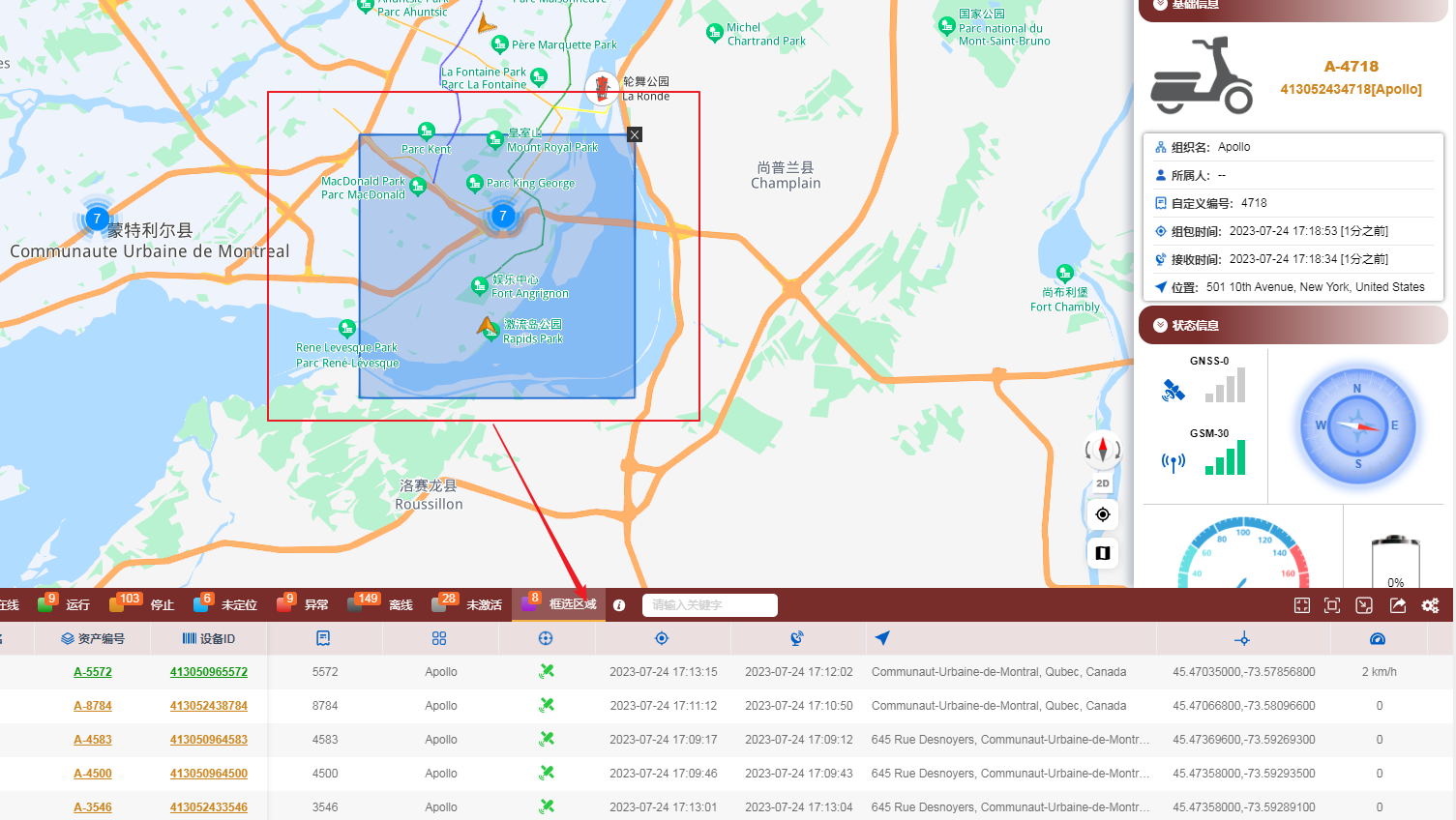Click the info icon beside 框选区域
Screen dimensions: 1456x820
(619, 605)
